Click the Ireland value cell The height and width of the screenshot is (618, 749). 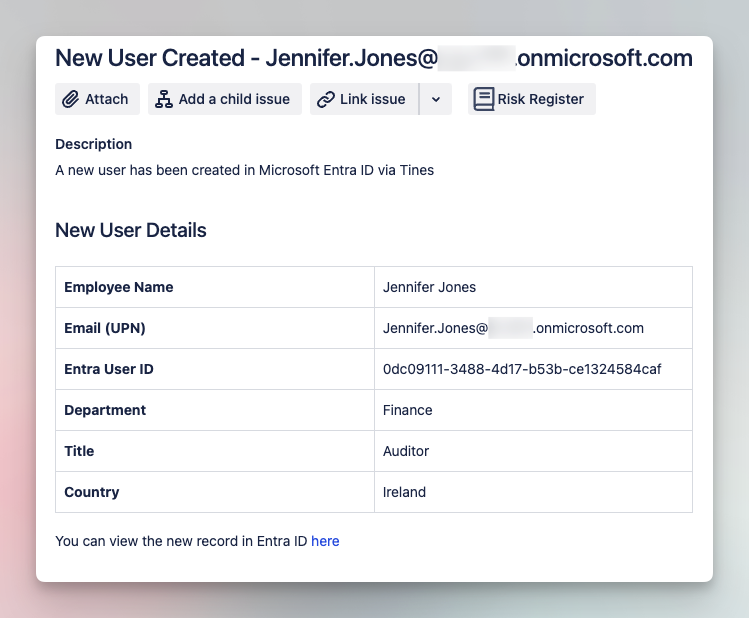(534, 492)
